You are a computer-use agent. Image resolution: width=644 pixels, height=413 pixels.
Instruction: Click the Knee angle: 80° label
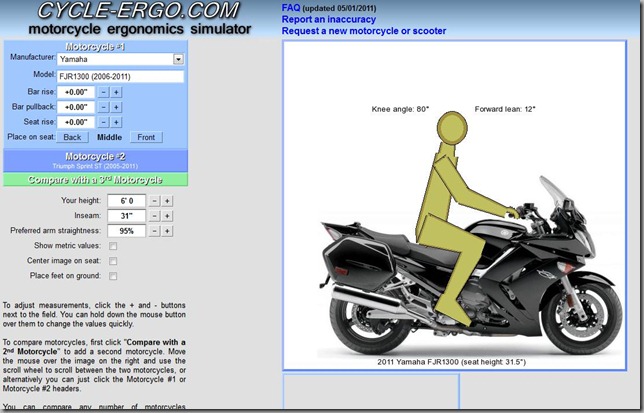(x=400, y=109)
